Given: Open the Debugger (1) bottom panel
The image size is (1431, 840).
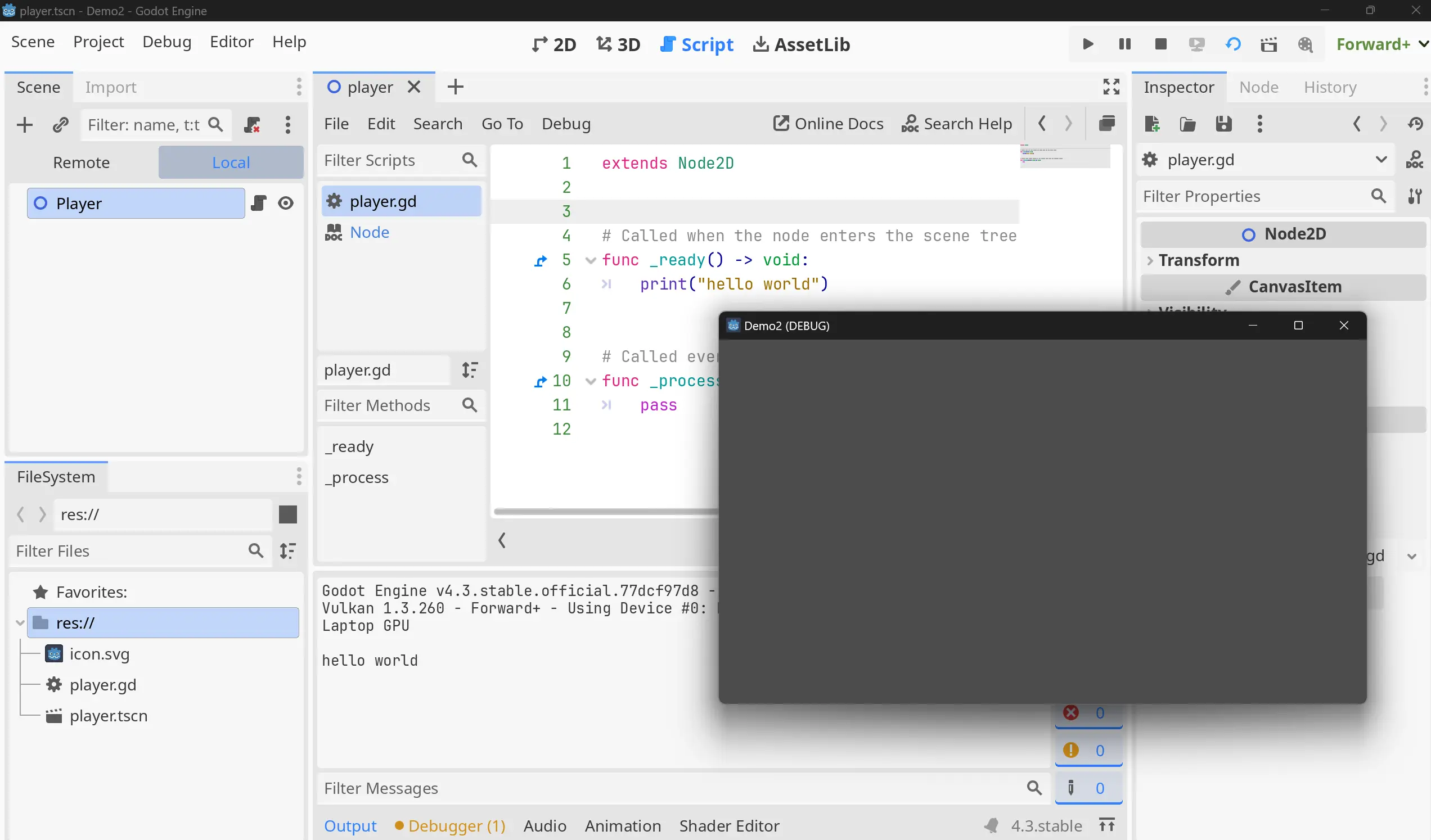Looking at the screenshot, I should pyautogui.click(x=450, y=826).
